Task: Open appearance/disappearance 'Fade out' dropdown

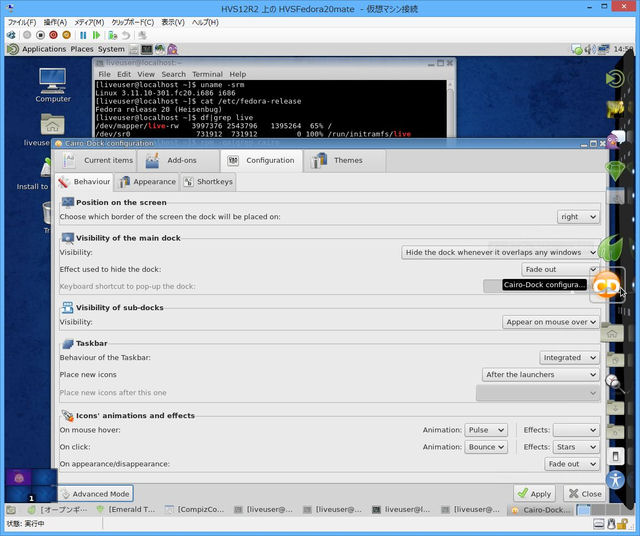Action: click(x=572, y=464)
